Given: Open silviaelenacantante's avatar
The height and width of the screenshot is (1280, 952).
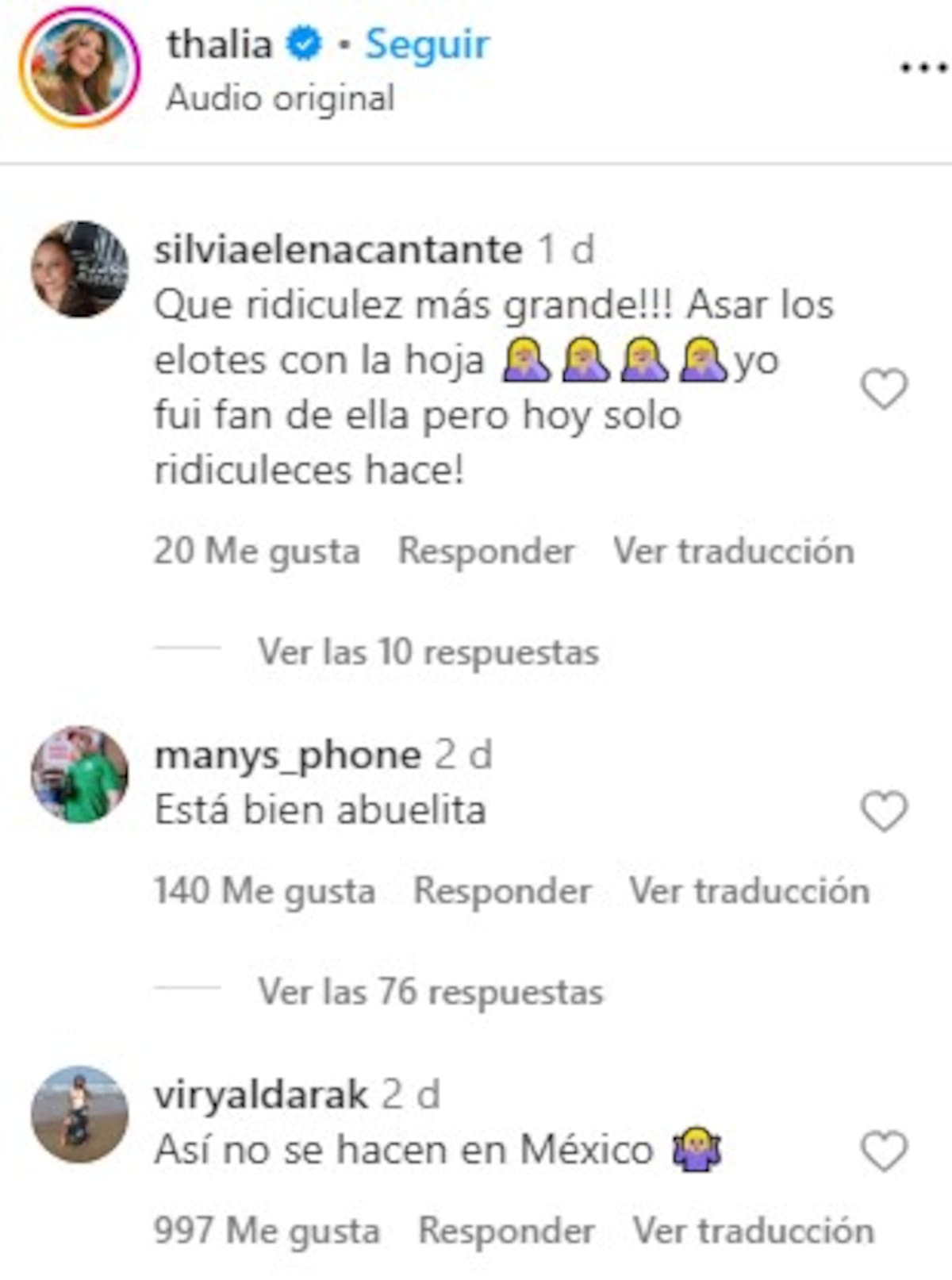Looking at the screenshot, I should click(79, 269).
